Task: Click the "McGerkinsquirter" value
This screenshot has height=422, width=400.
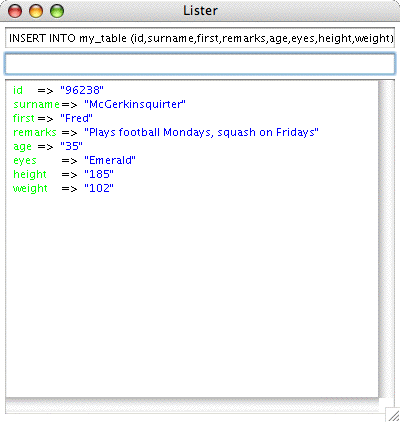Action: click(x=135, y=104)
